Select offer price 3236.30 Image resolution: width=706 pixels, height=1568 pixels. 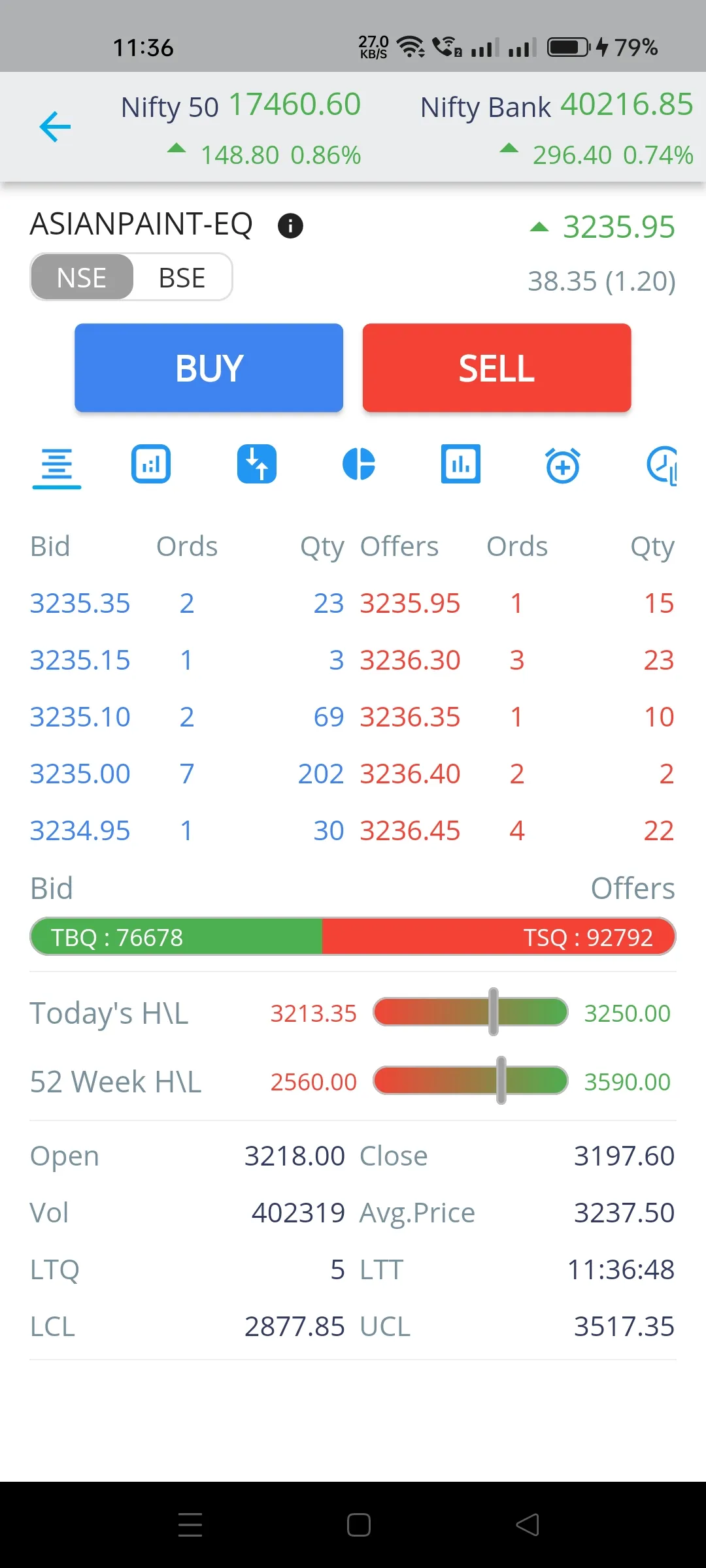coord(411,660)
